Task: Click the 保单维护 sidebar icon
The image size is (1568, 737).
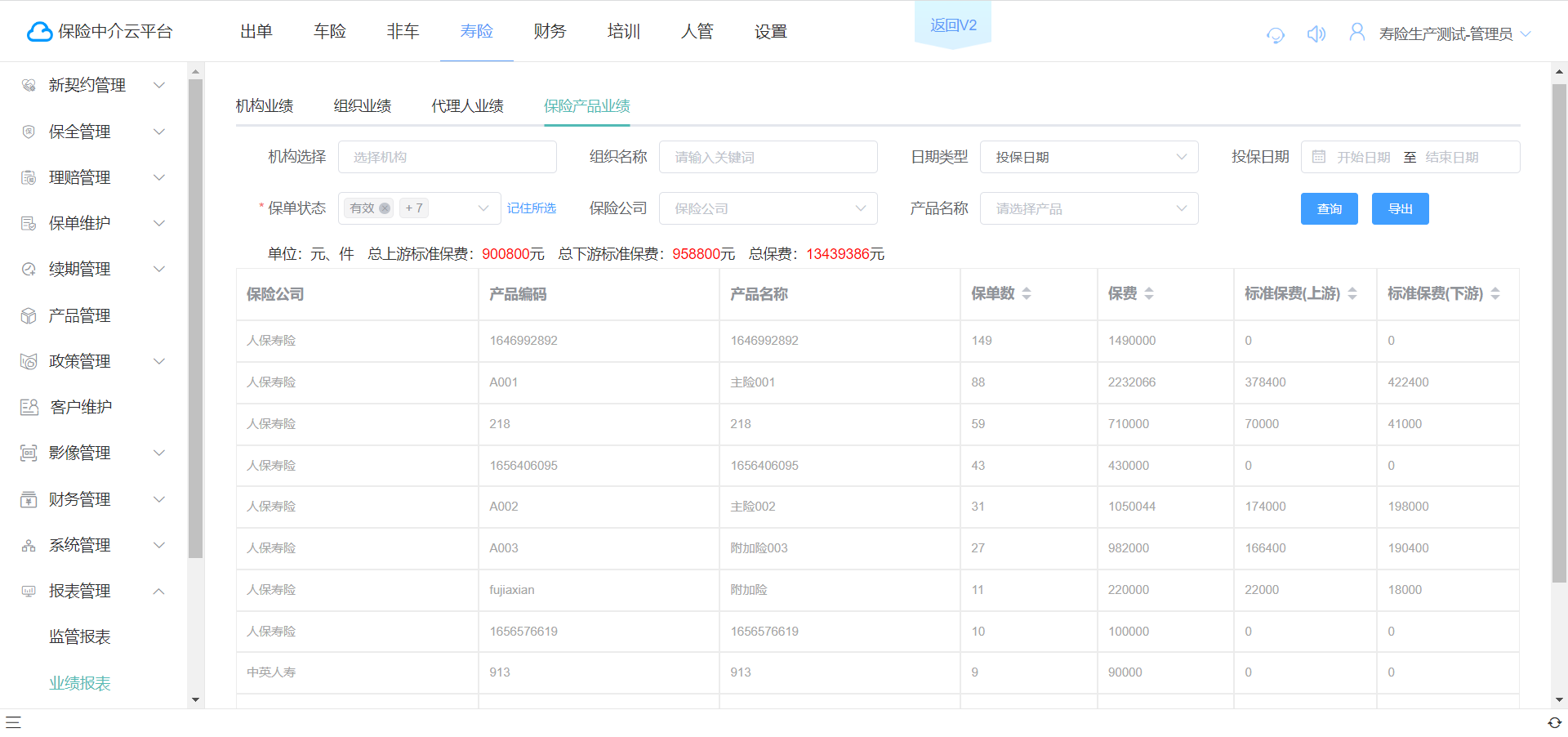Action: pos(29,223)
